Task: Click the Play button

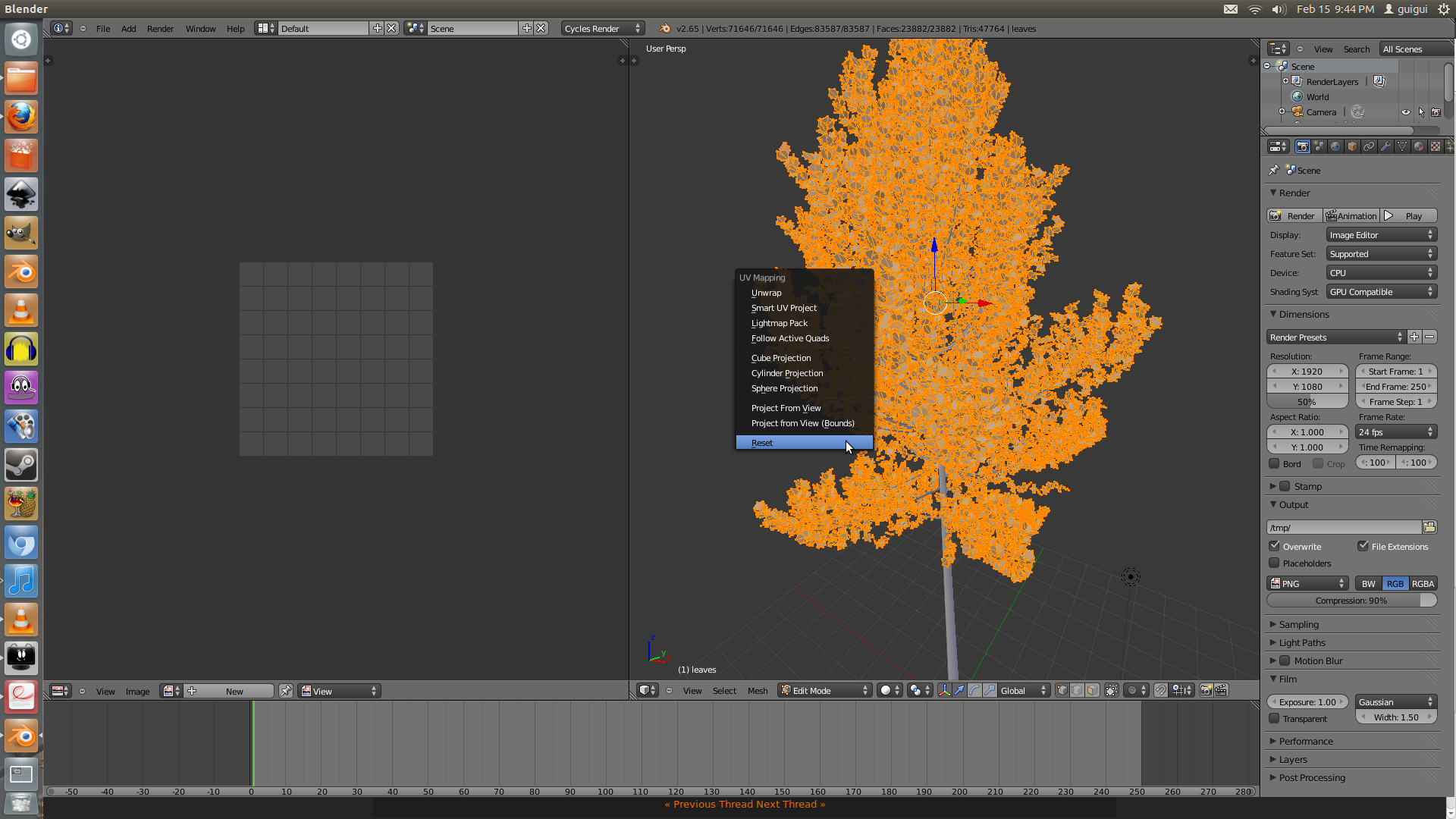Action: pyautogui.click(x=1408, y=215)
